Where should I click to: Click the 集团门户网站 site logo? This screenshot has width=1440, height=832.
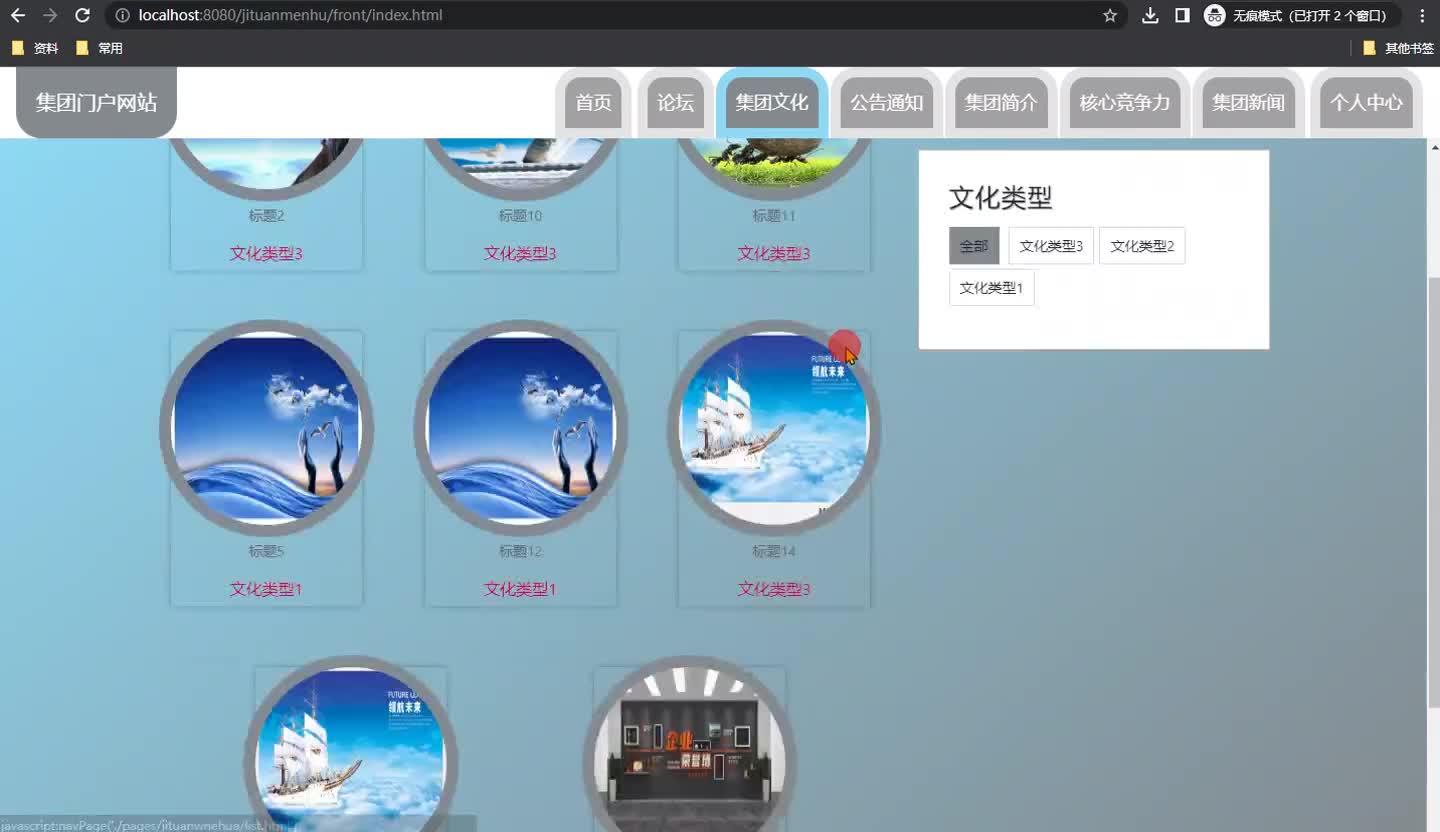(95, 101)
